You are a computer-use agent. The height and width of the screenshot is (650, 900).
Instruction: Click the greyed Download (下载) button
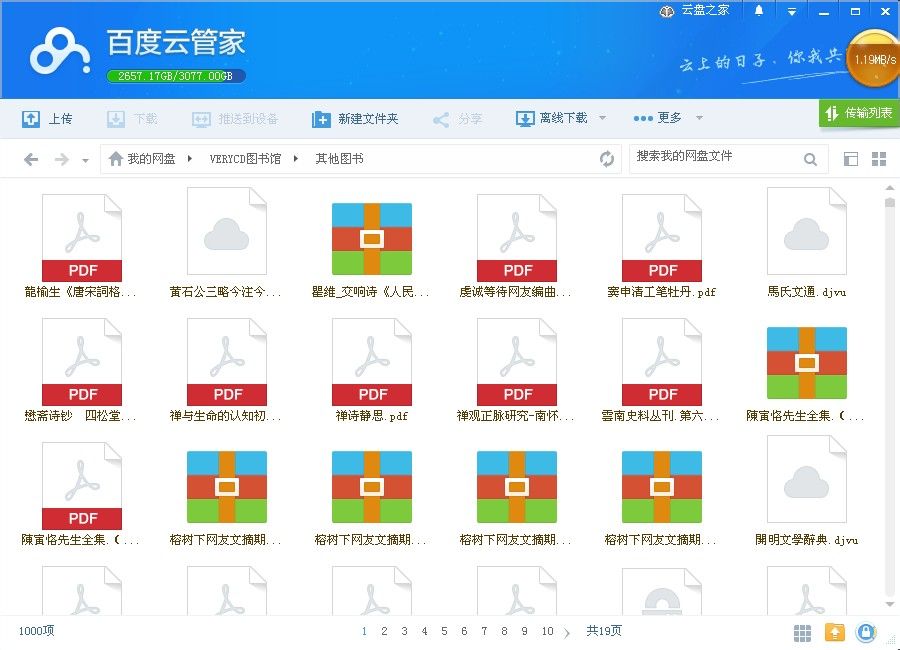(x=132, y=119)
